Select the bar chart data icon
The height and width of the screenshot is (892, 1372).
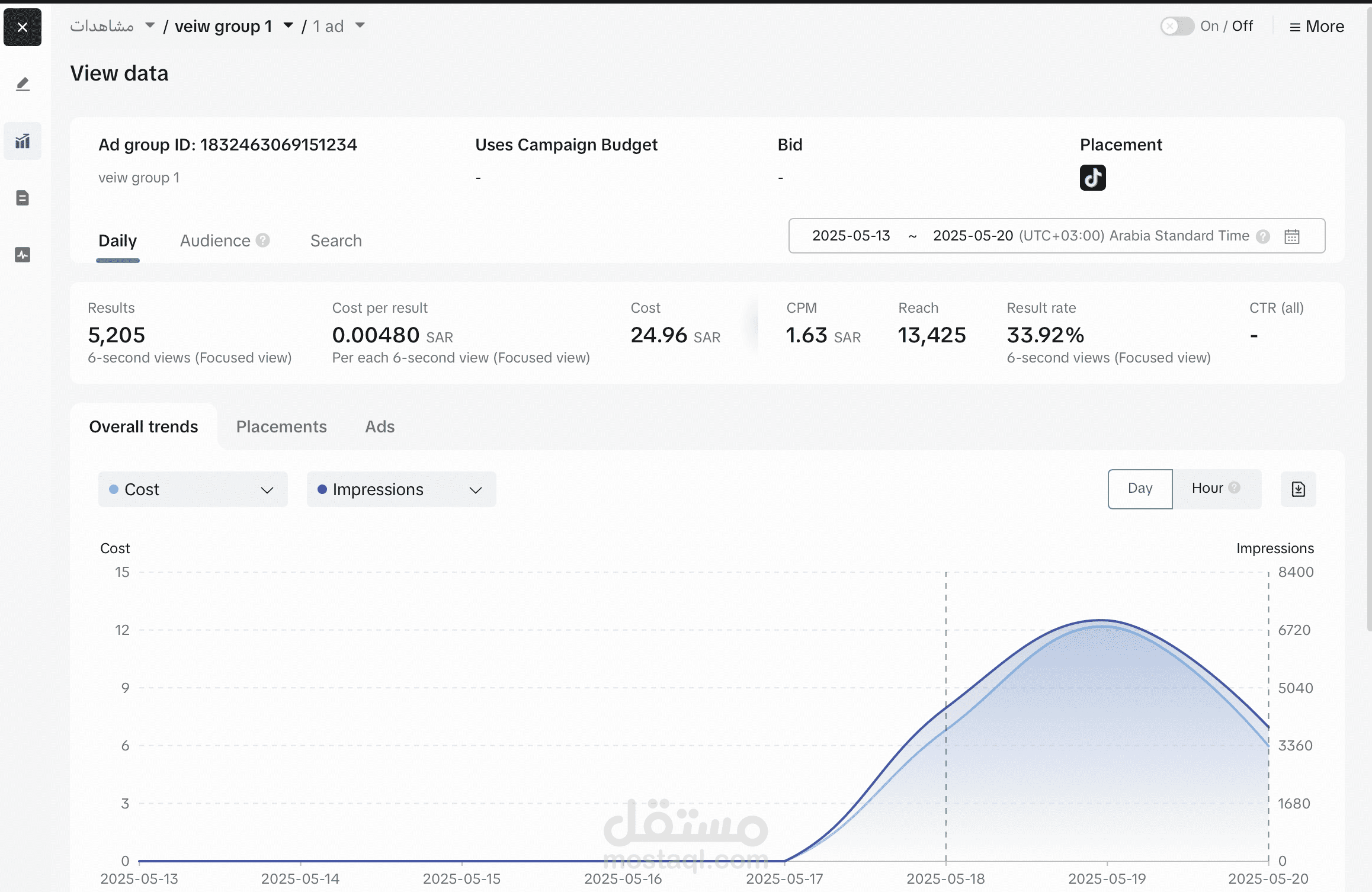tap(23, 141)
